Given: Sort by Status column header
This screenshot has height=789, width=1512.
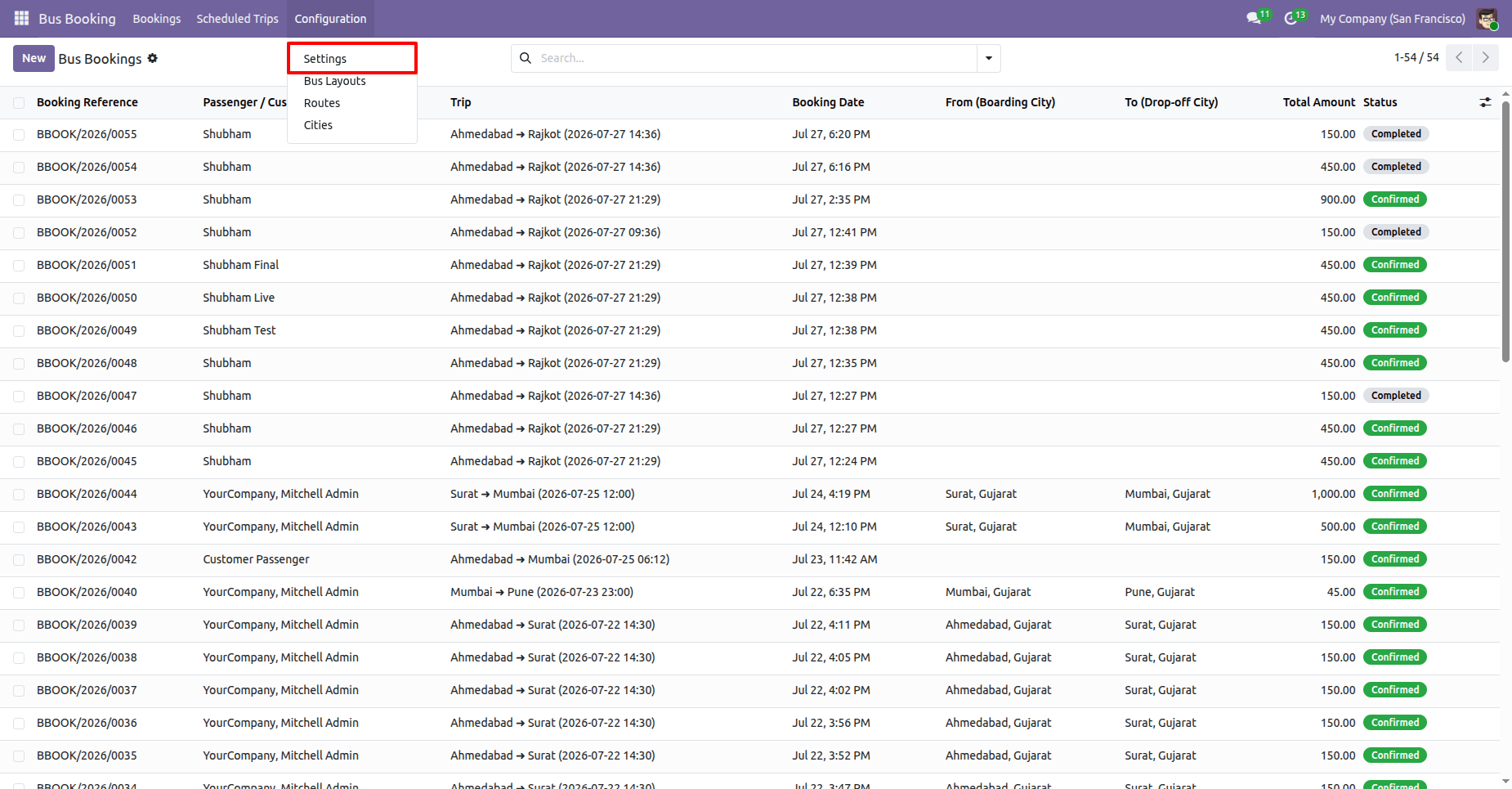Looking at the screenshot, I should [1380, 102].
